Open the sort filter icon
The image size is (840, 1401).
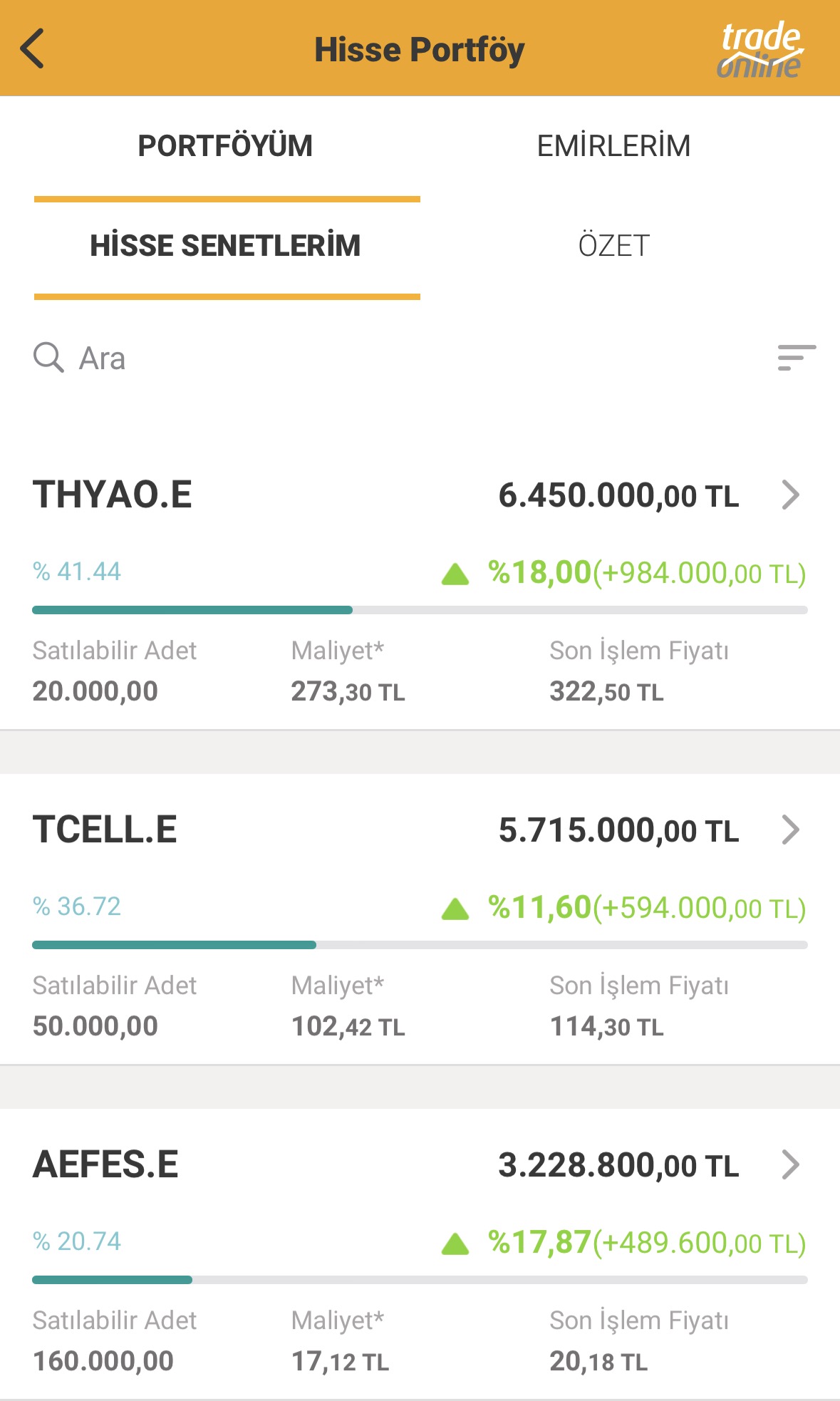pos(797,357)
